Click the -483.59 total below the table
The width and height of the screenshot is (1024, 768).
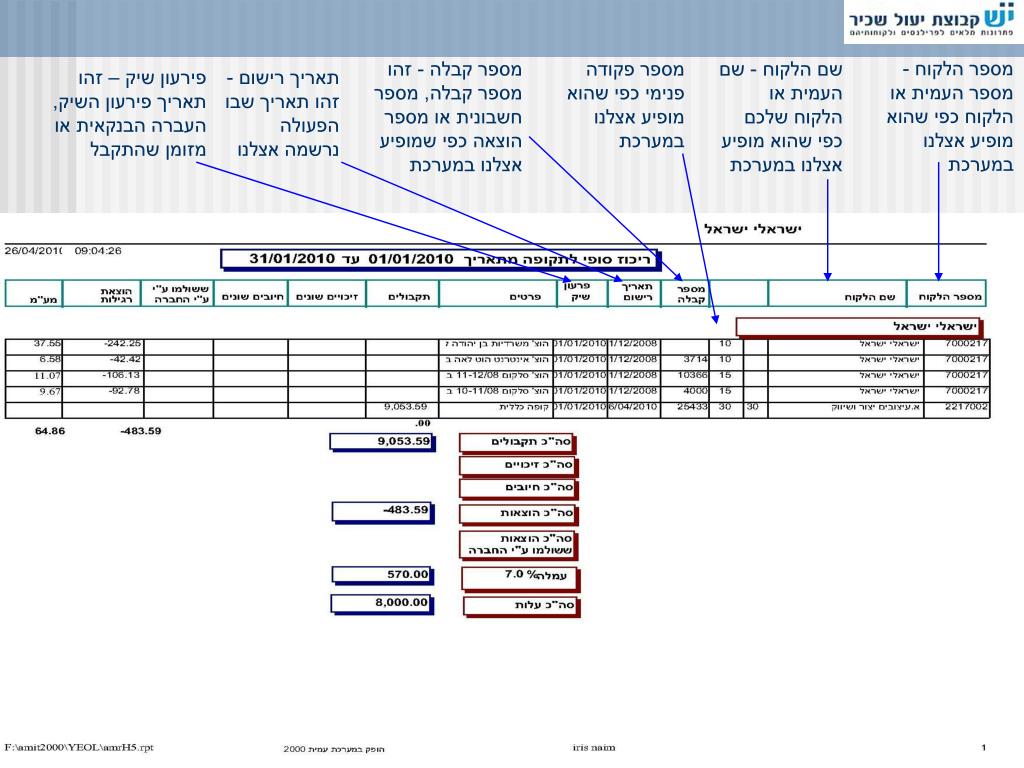[x=140, y=431]
